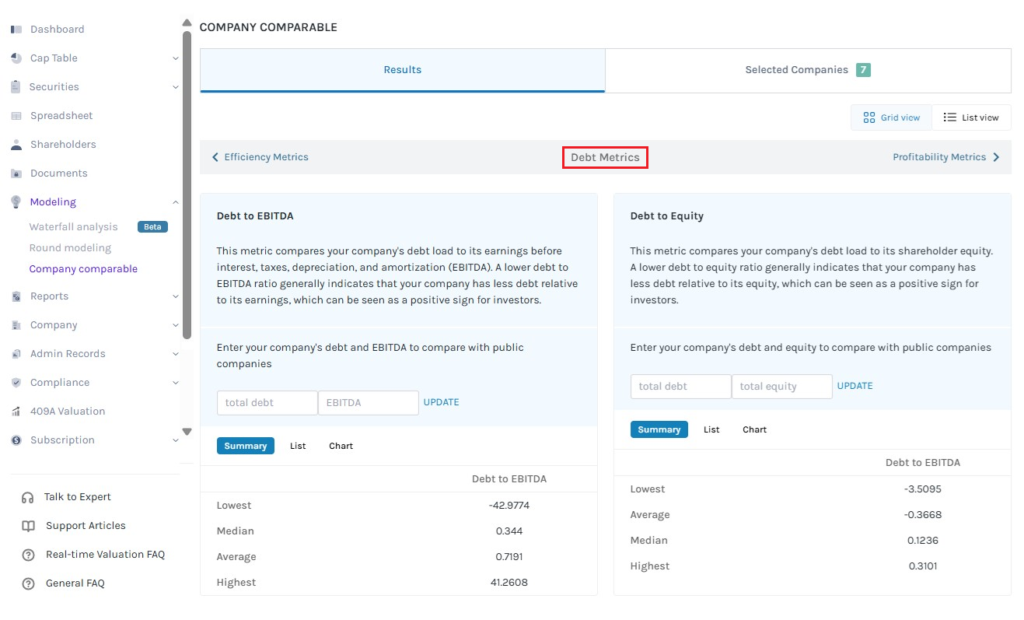Image resolution: width=1024 pixels, height=620 pixels.
Task: Open Talk to Expert
Action: 77,497
